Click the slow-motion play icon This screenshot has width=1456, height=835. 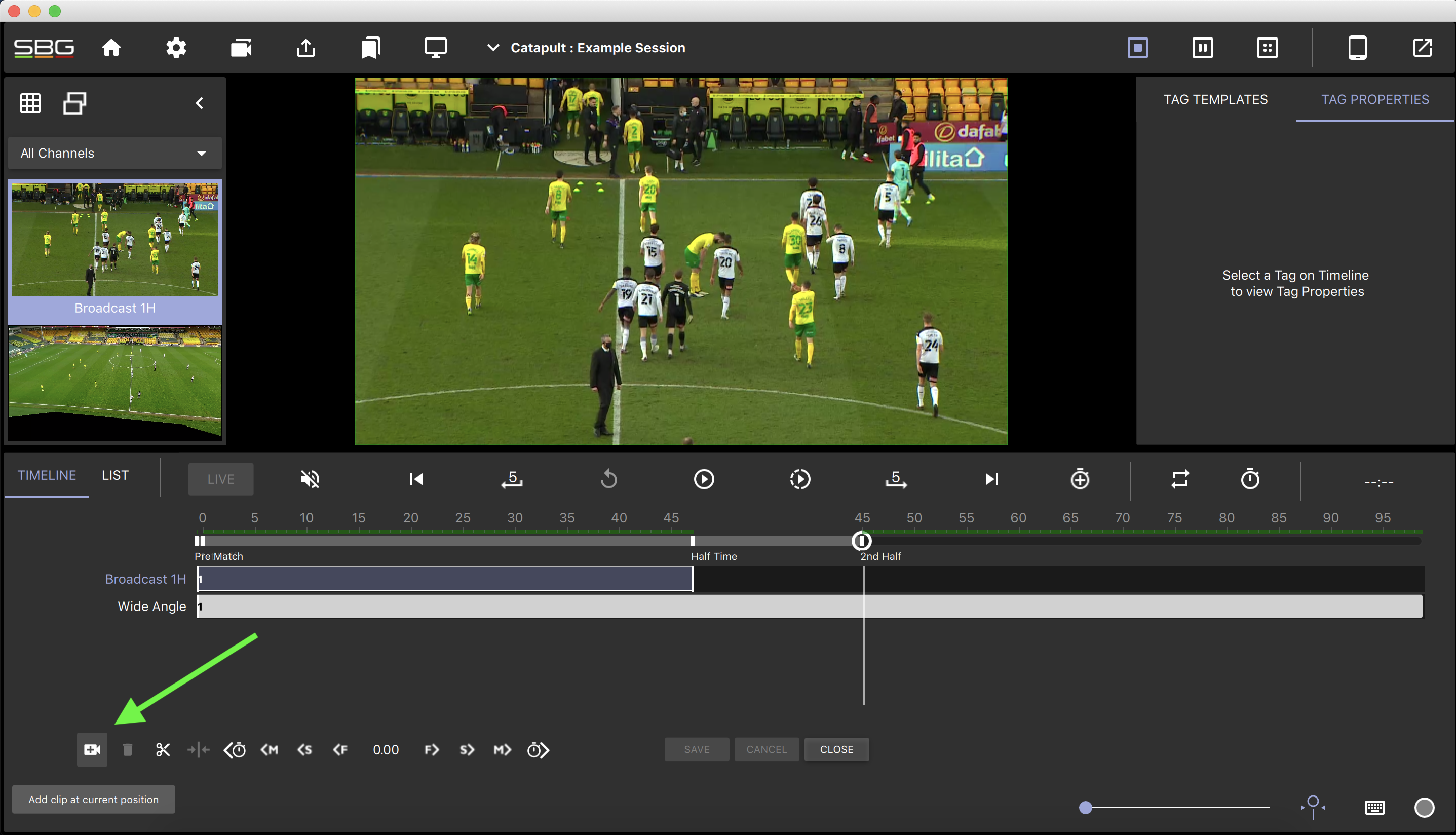799,479
